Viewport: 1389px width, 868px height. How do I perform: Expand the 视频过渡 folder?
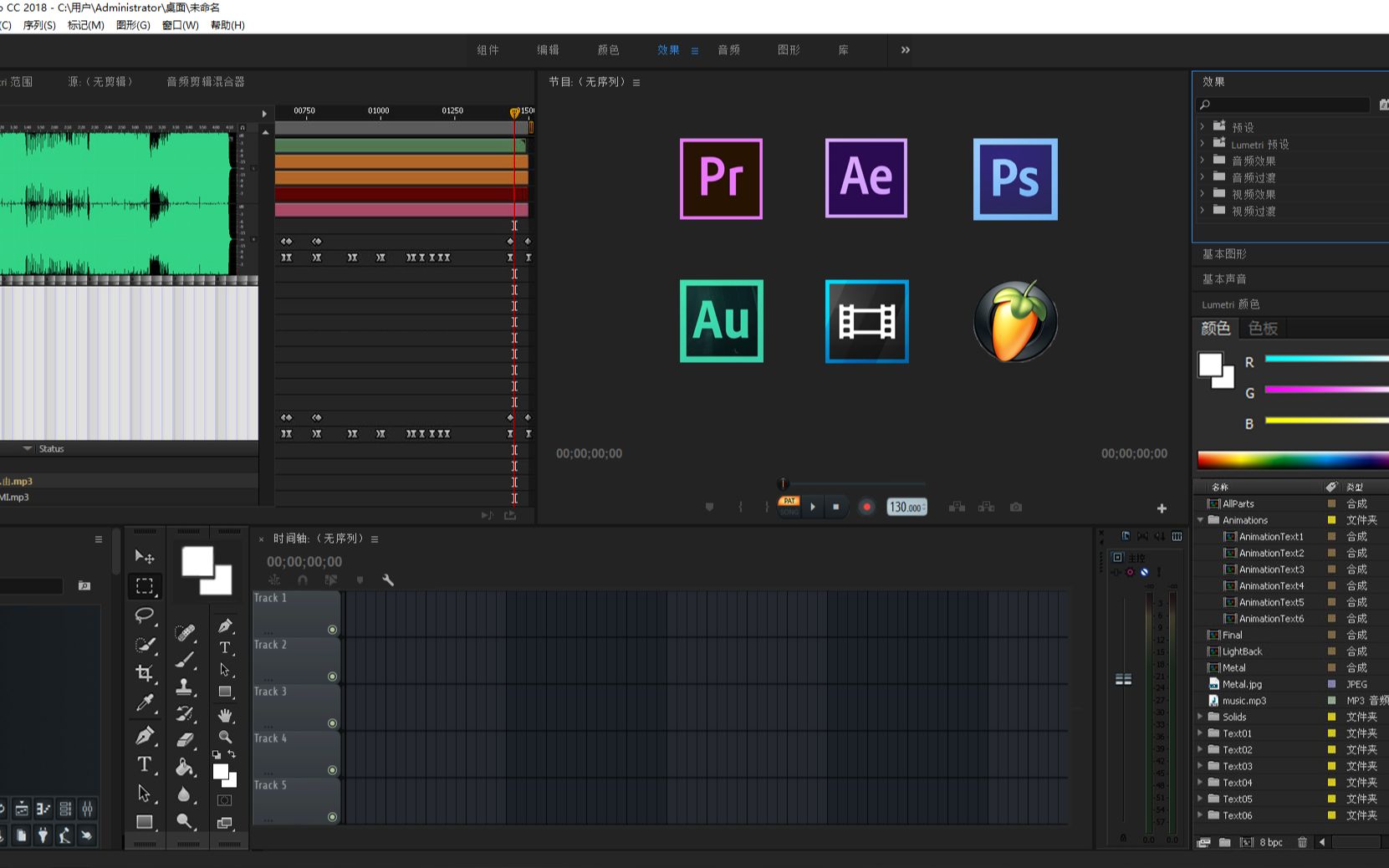click(x=1203, y=210)
